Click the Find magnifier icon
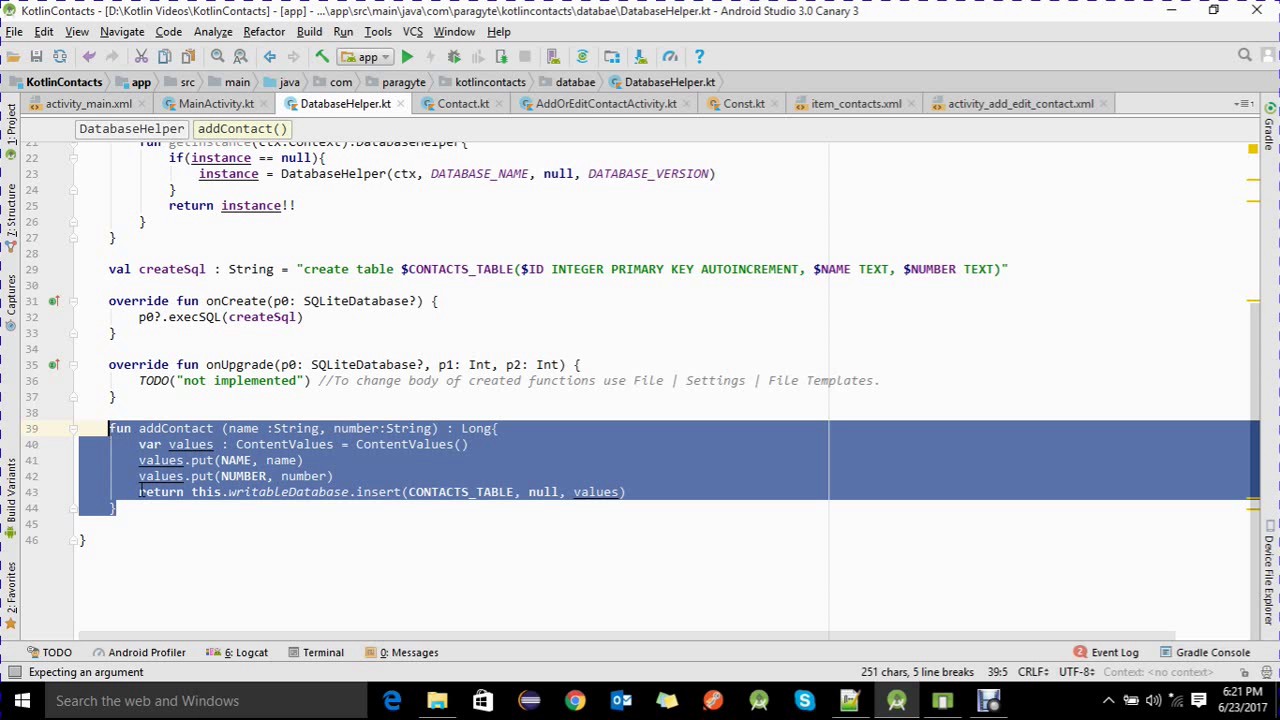The width and height of the screenshot is (1280, 720). [217, 57]
